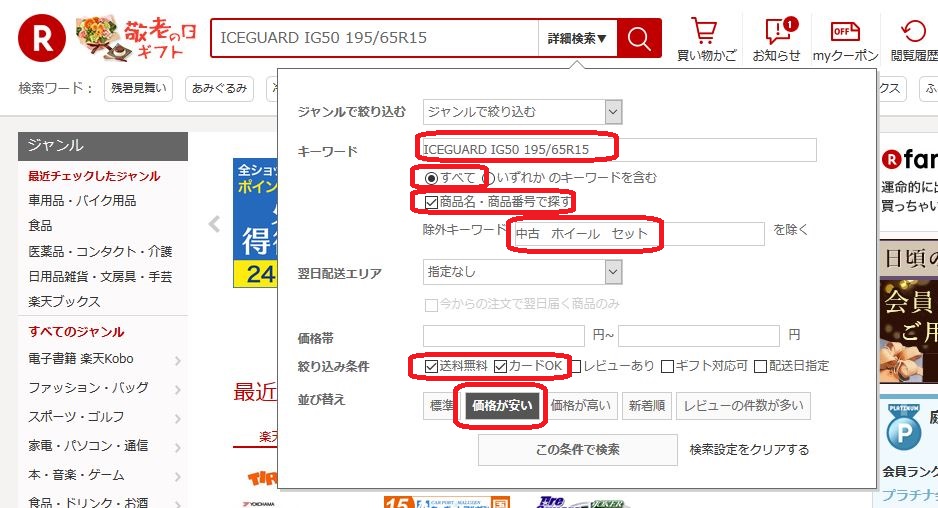
Task: Toggle the 詳細検索 dropdown
Action: coord(577,38)
